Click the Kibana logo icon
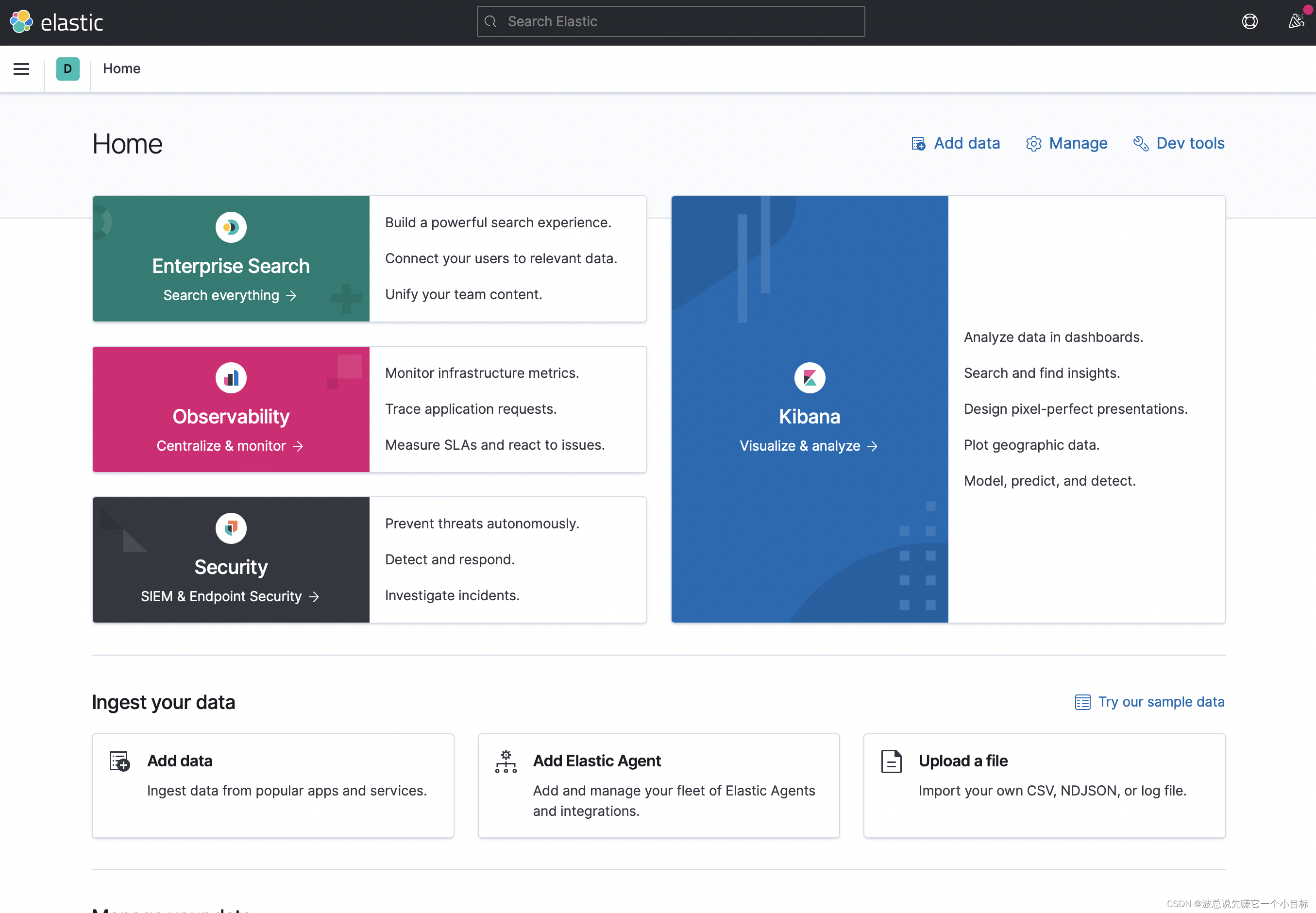Viewport: 1316px width, 913px height. click(x=810, y=377)
